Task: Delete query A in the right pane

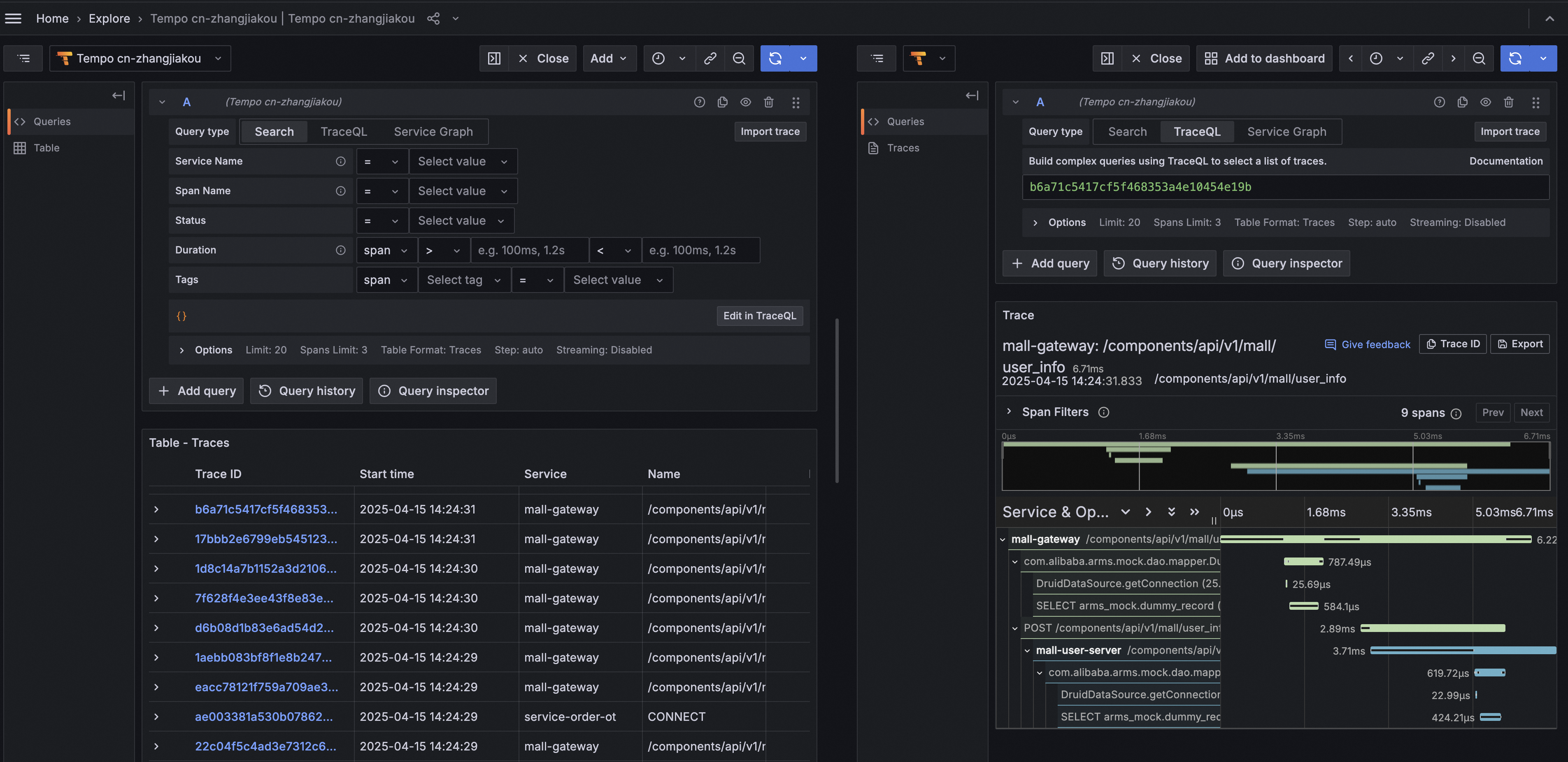Action: 1508,102
